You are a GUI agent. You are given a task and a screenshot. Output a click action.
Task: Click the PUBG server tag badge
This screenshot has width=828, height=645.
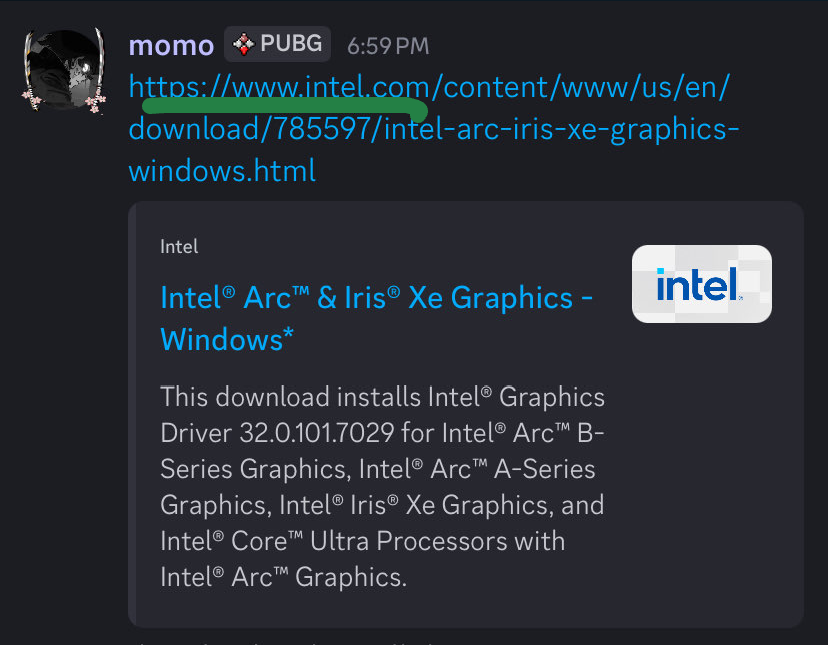point(277,44)
